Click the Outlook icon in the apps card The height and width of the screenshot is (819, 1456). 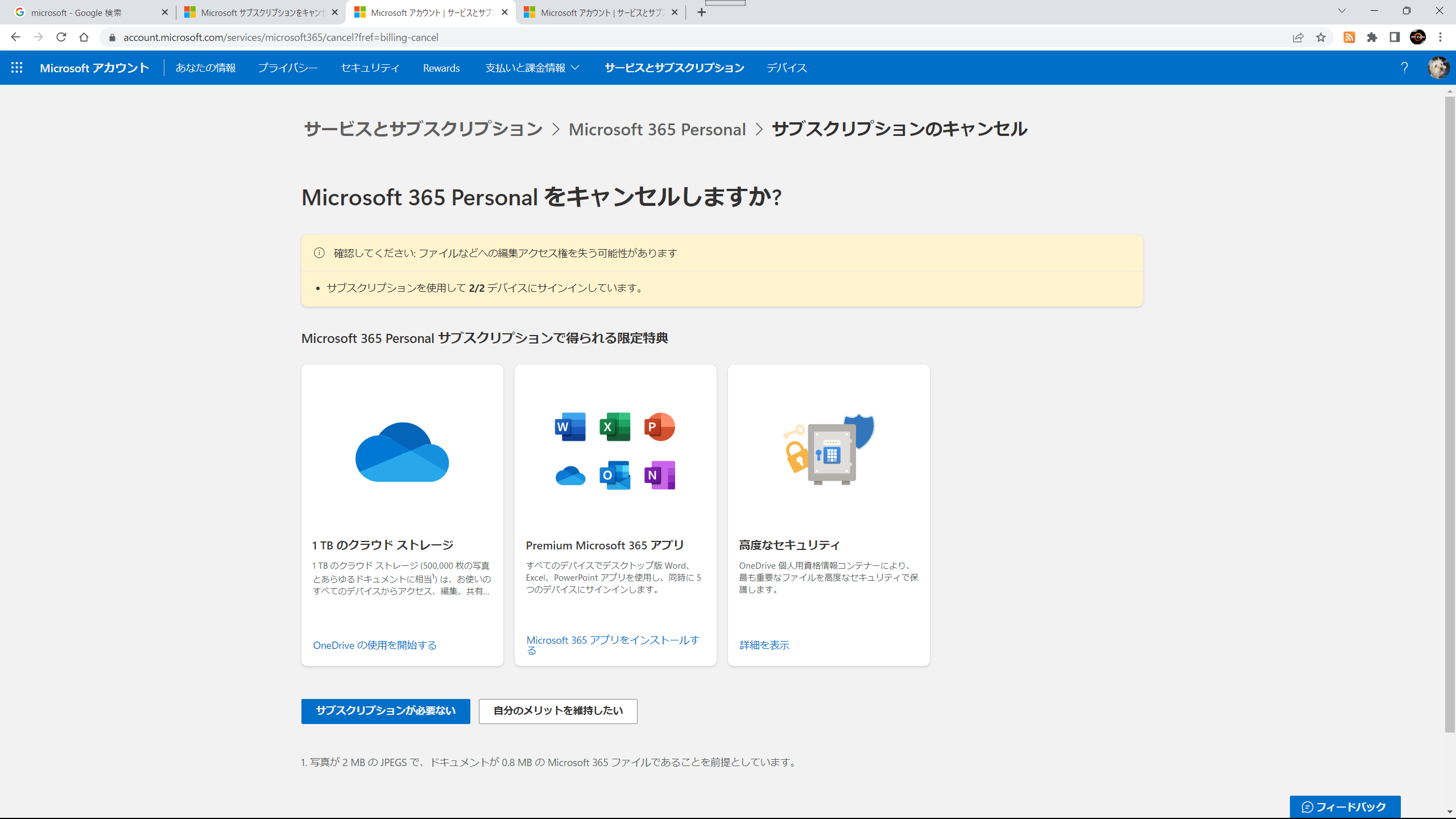615,475
